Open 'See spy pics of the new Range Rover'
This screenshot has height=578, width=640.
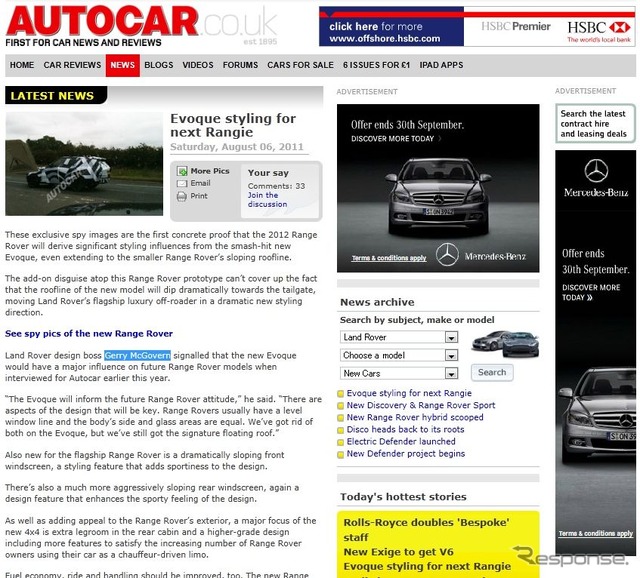[89, 333]
